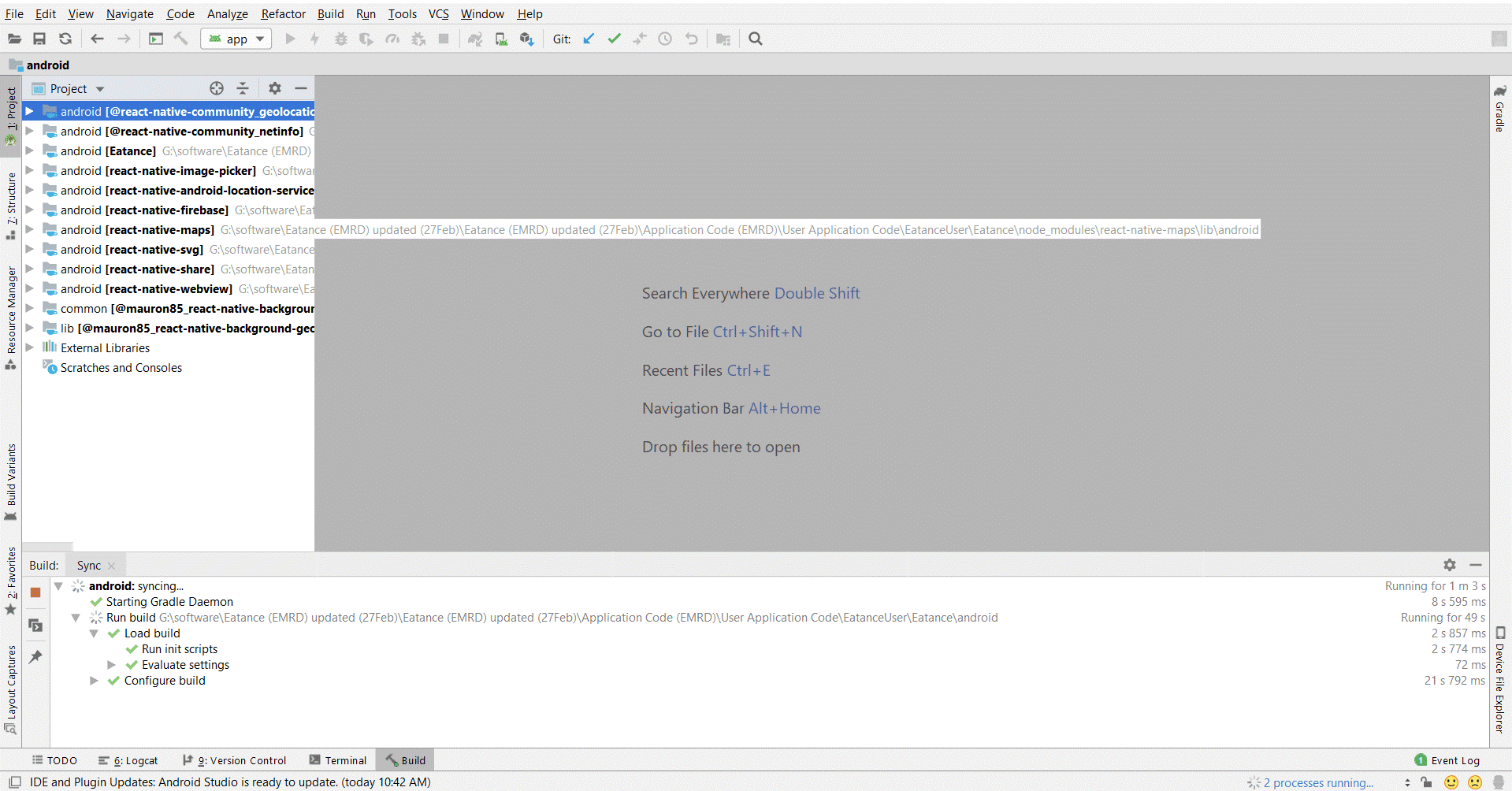Open the Event Log button
Image resolution: width=1512 pixels, height=791 pixels.
(1447, 760)
